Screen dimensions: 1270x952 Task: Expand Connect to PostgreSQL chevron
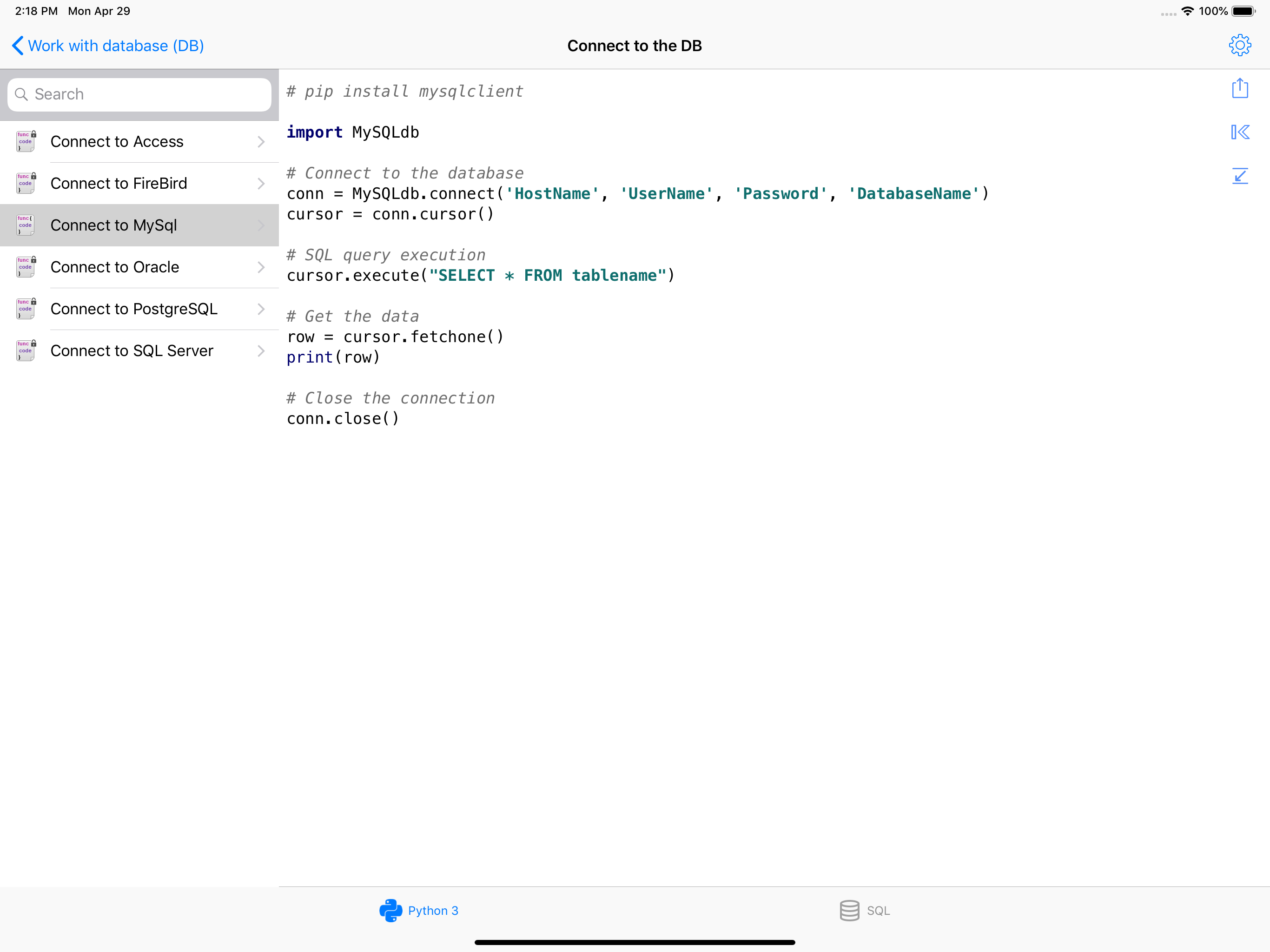click(261, 309)
